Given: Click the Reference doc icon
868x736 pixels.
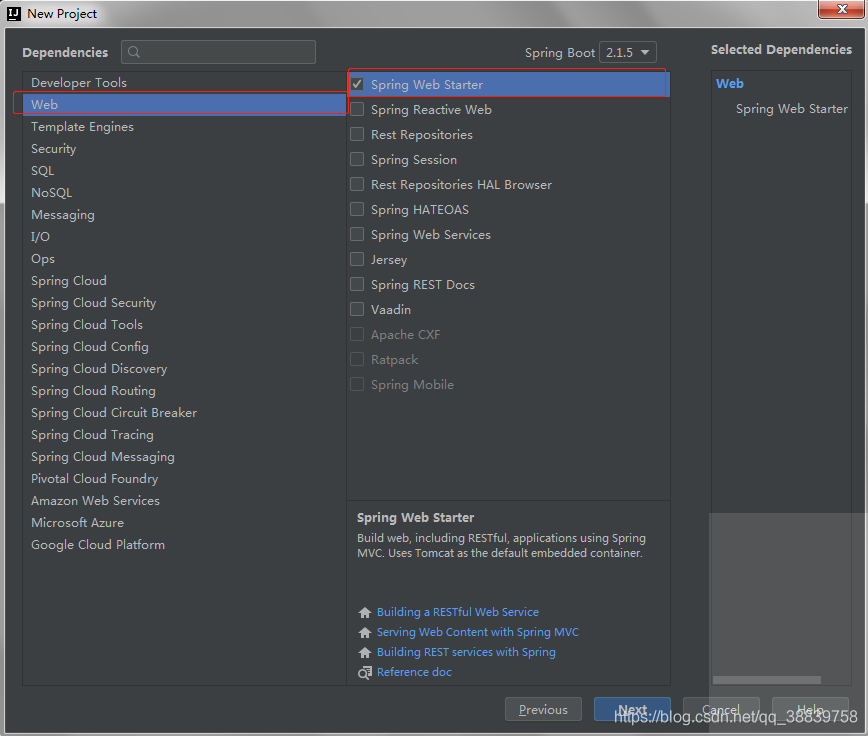Looking at the screenshot, I should pos(365,672).
